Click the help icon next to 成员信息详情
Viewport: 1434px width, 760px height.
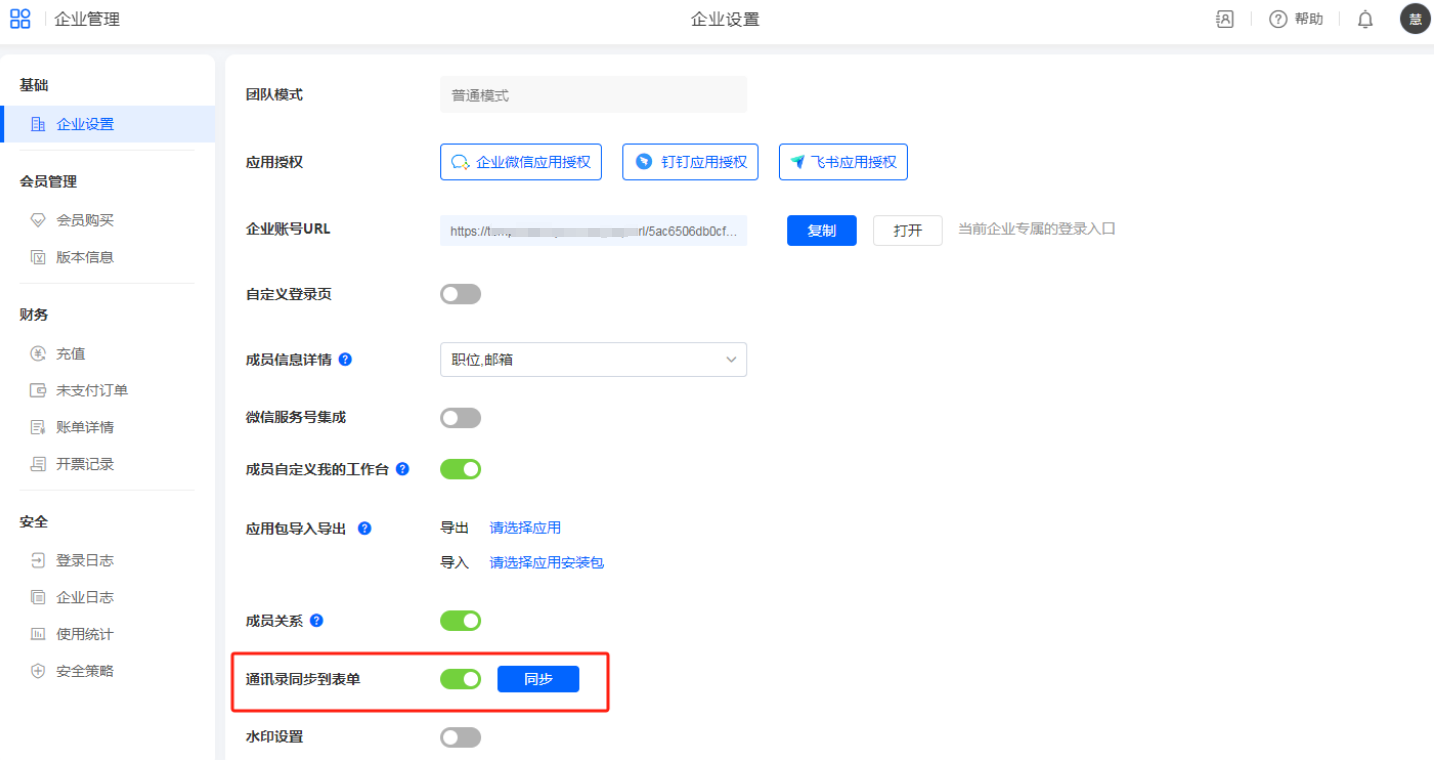coord(345,359)
